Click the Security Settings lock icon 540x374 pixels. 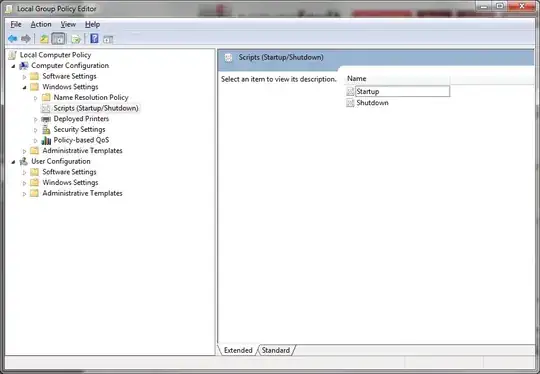46,129
